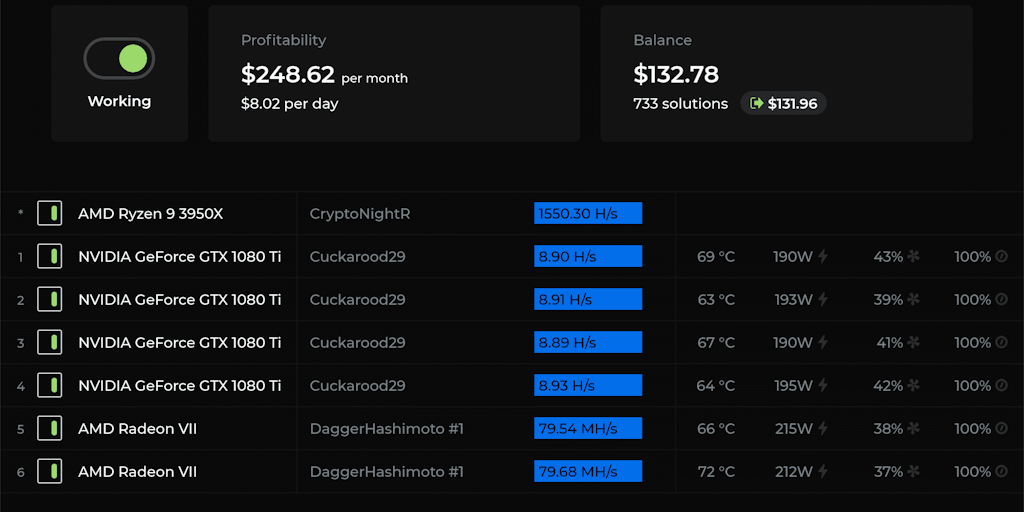
Task: Click the 8.91 H/s hashrate bar
Action: pyautogui.click(x=588, y=299)
